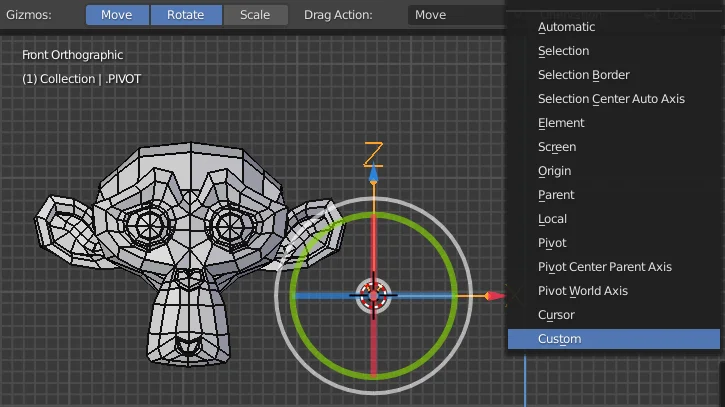
Task: Click the Front Orthographic view label
Action: tap(73, 55)
